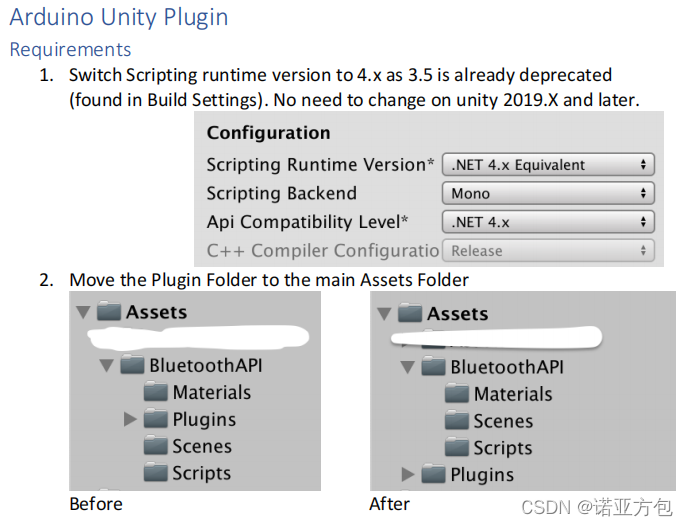Click Materials folder icon in Before panel
This screenshot has width=688, height=526.
[x=156, y=391]
